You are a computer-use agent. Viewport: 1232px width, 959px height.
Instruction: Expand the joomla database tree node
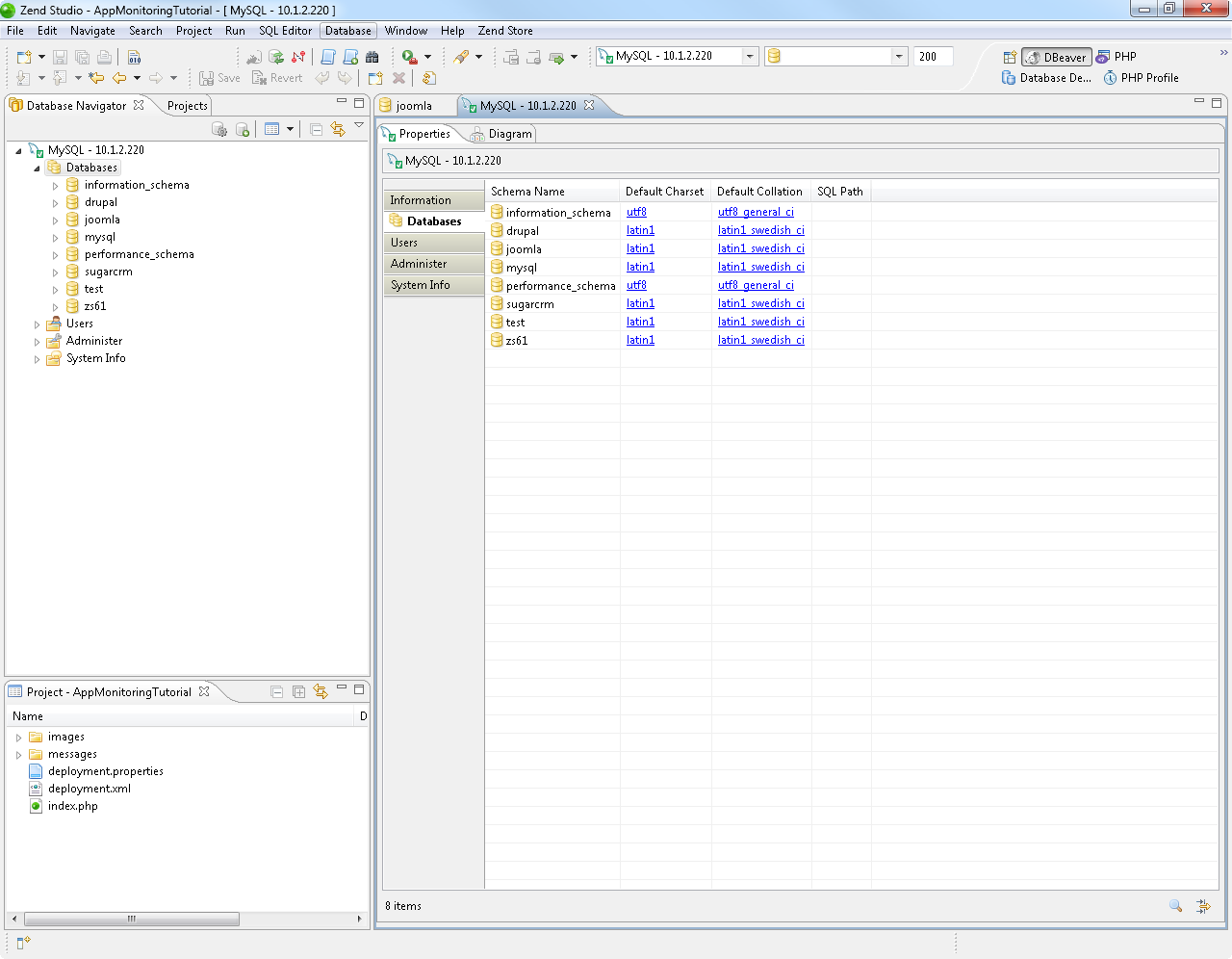55,220
